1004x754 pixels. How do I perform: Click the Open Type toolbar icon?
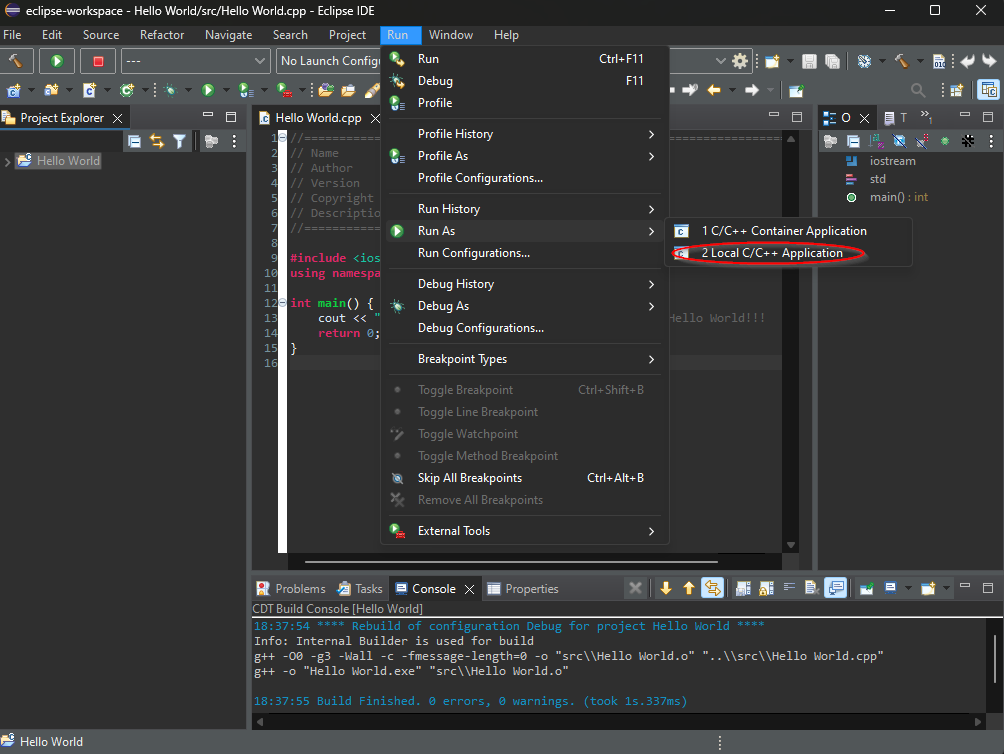pyautogui.click(x=326, y=90)
